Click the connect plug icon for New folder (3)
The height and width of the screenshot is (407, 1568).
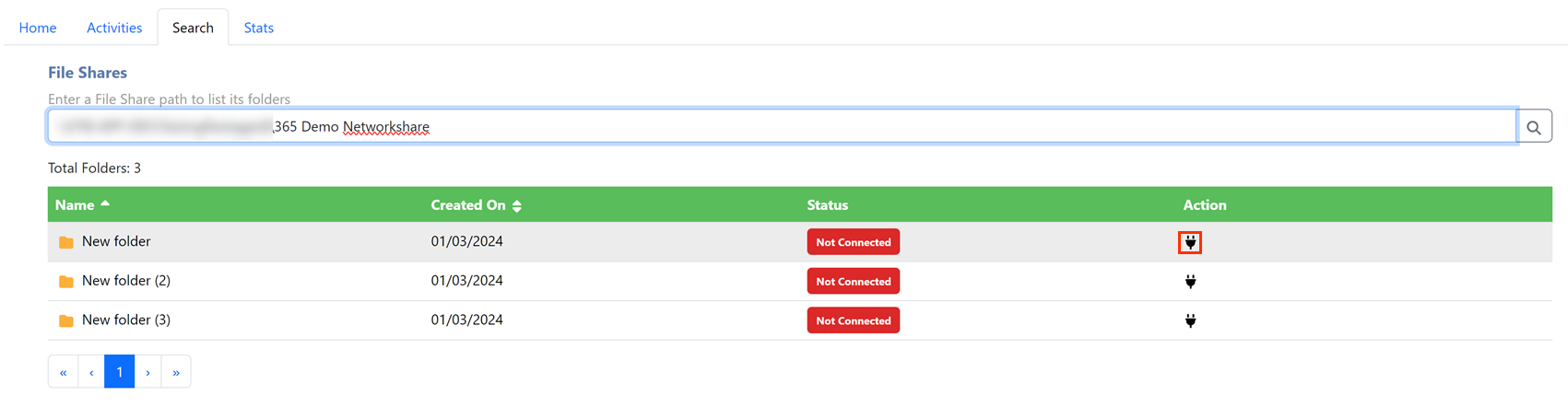pos(1190,320)
